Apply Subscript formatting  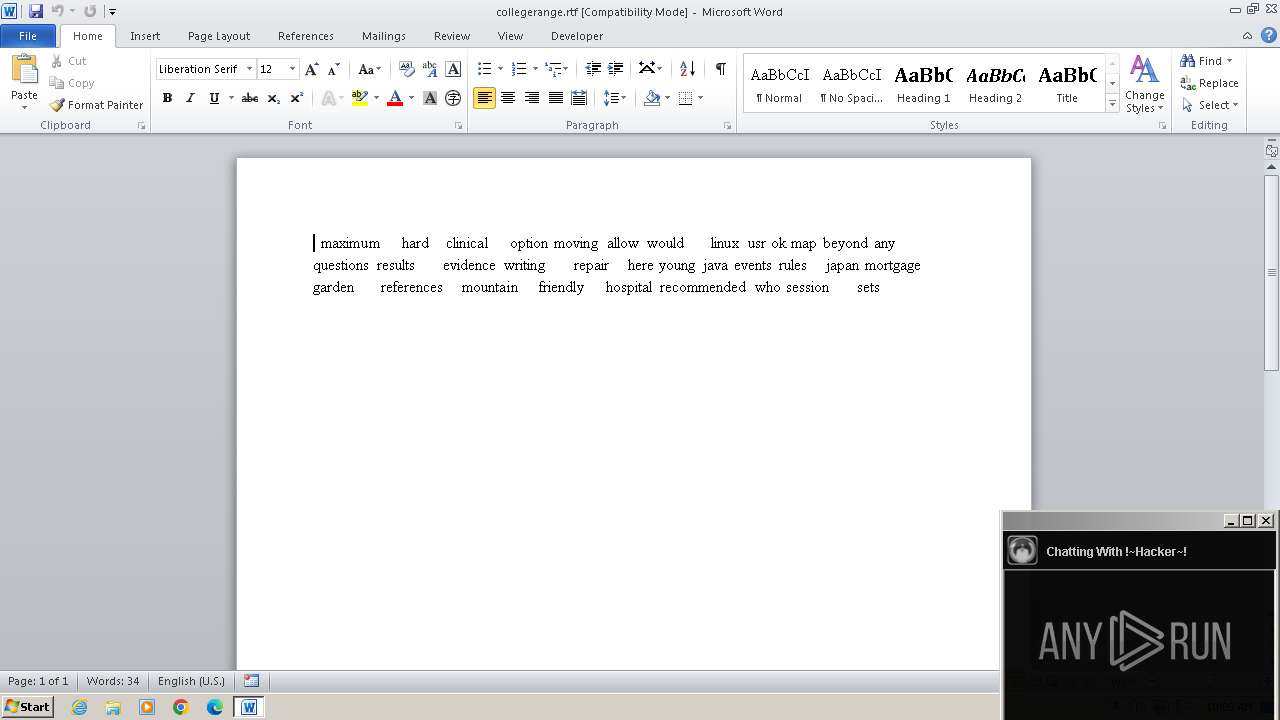click(274, 98)
